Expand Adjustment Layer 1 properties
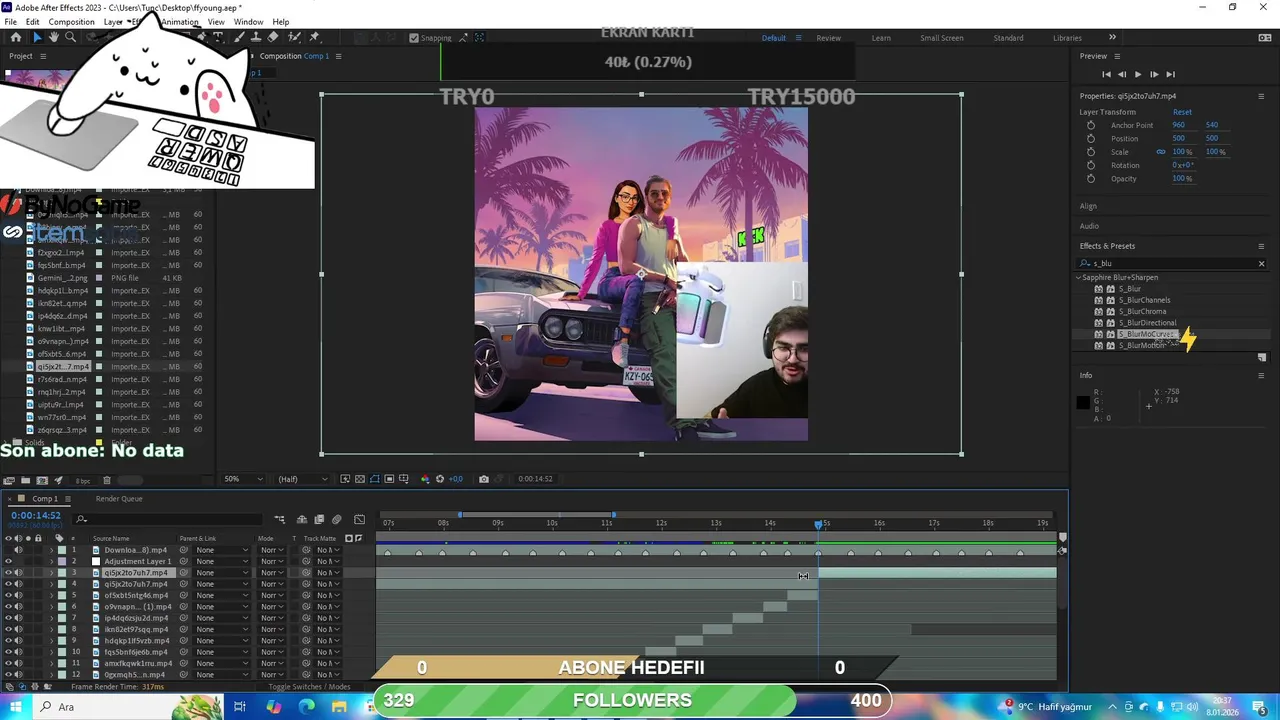 point(51,561)
